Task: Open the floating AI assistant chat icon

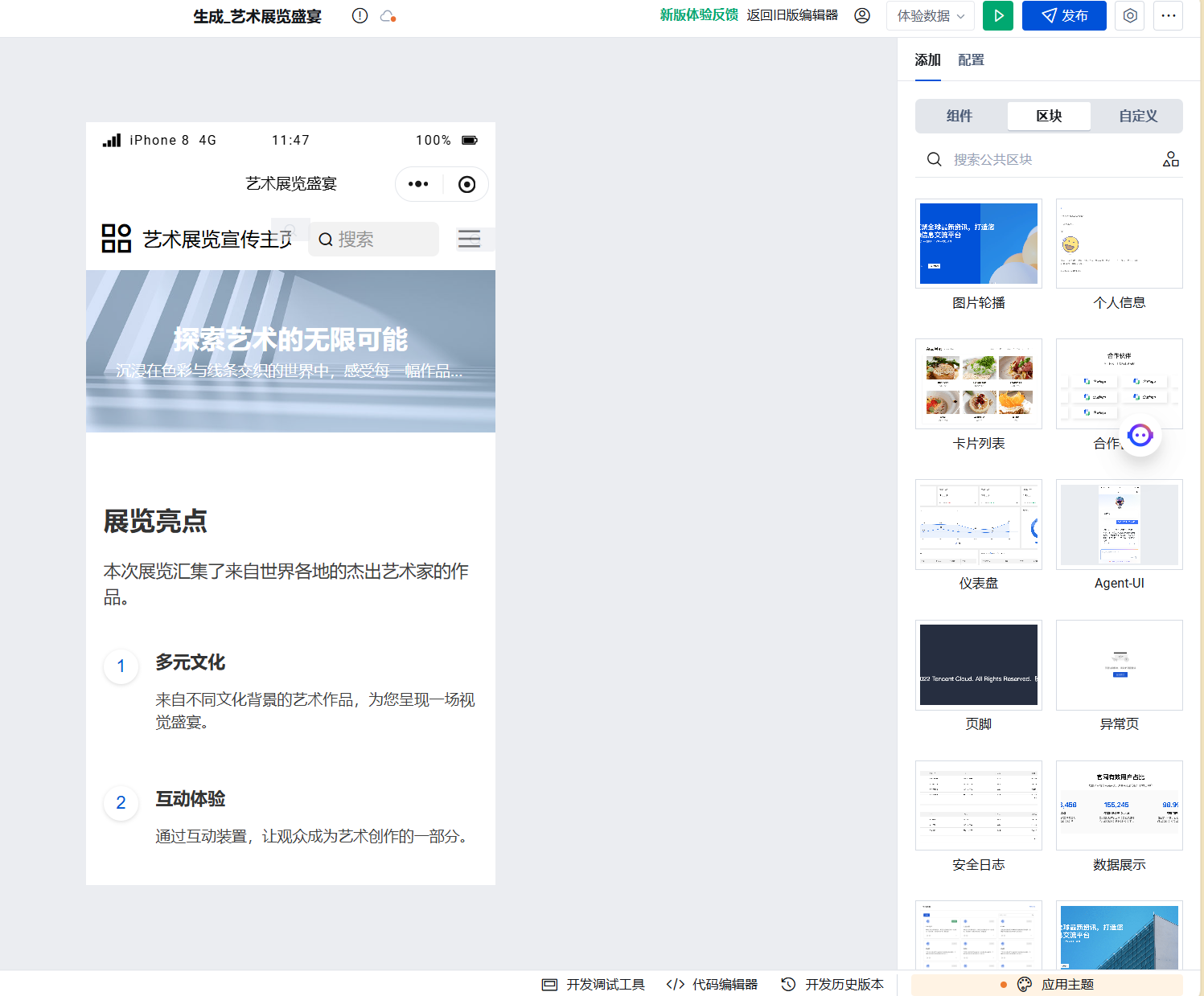Action: click(1140, 436)
